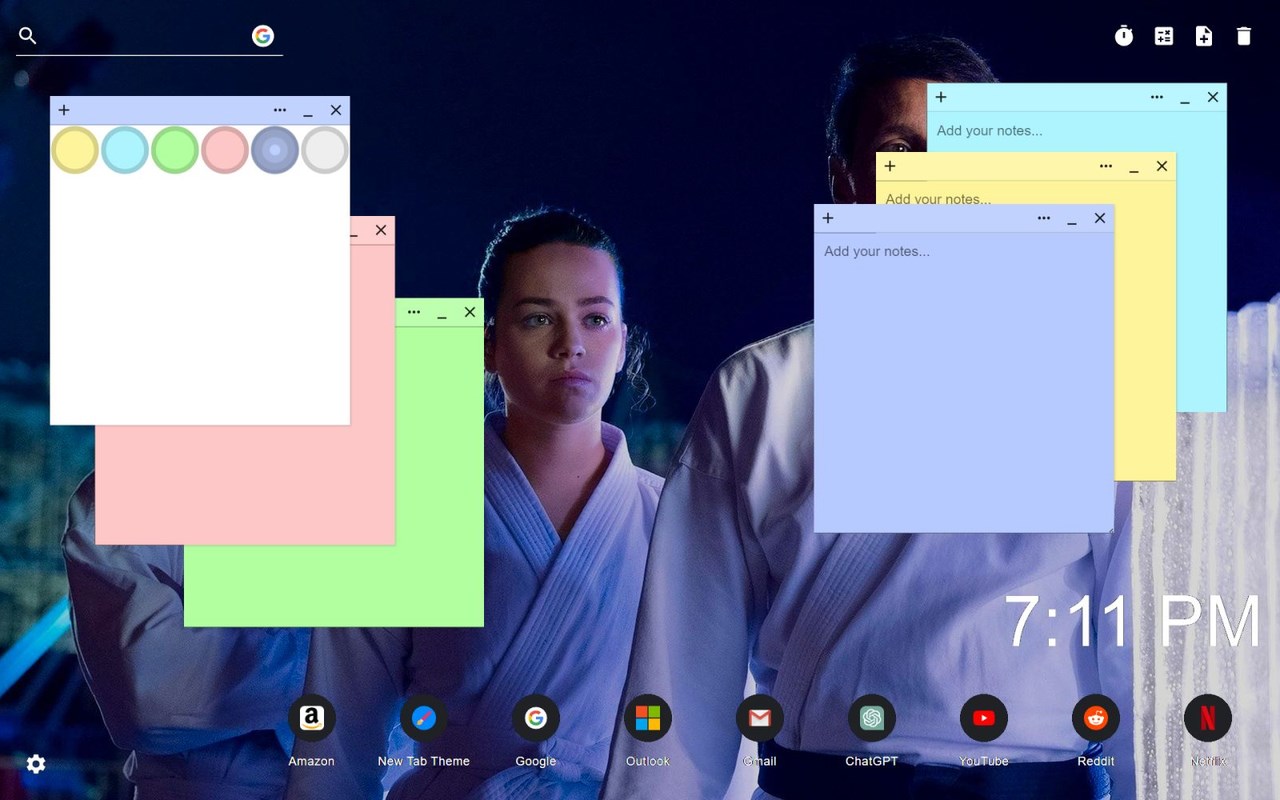Create a new note from top toolbar

[x=1204, y=36]
